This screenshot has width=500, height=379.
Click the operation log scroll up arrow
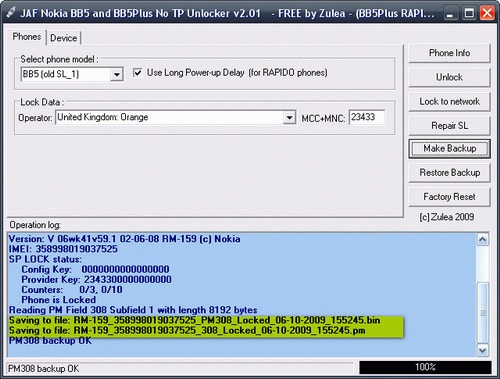pyautogui.click(x=483, y=240)
